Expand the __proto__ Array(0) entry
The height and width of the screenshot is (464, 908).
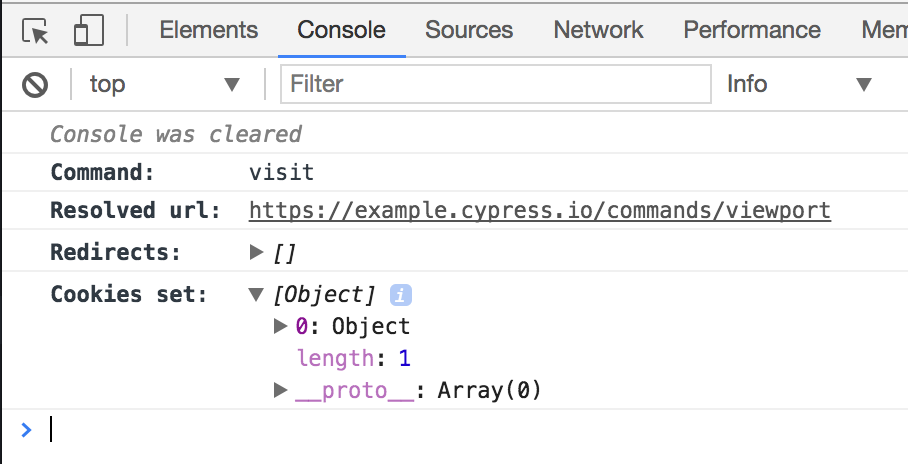(281, 390)
